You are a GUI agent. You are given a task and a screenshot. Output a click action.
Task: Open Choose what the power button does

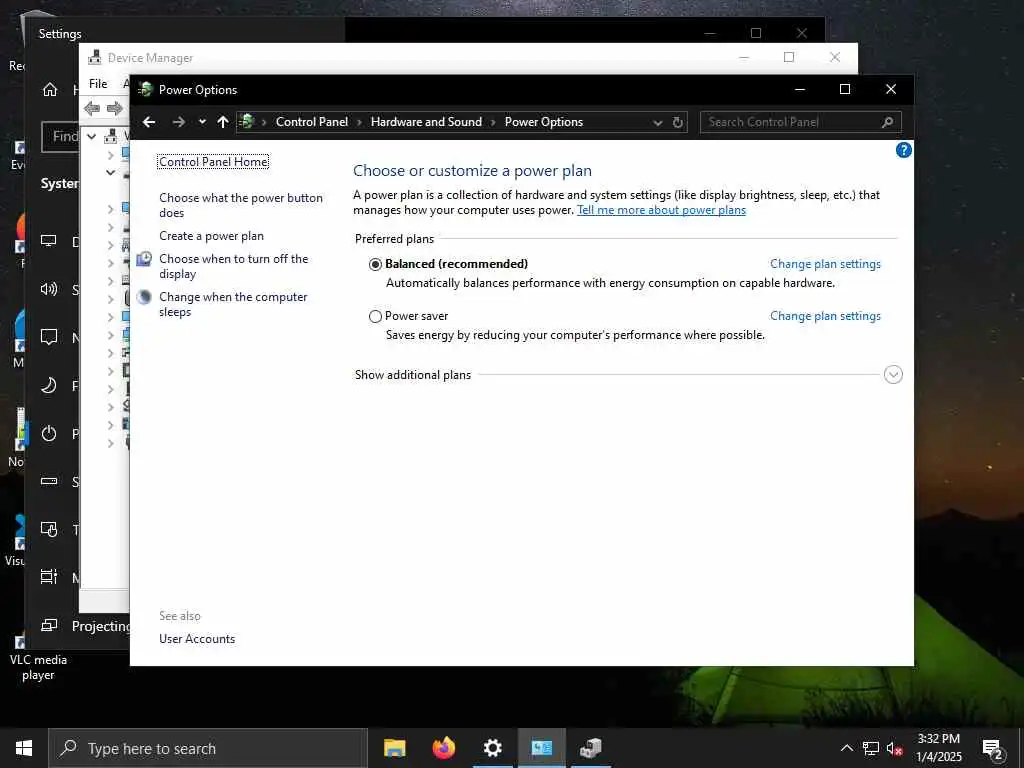[x=240, y=205]
